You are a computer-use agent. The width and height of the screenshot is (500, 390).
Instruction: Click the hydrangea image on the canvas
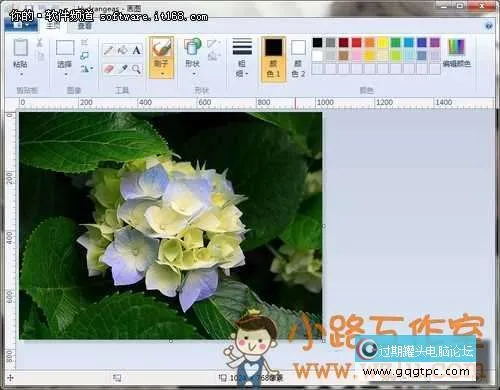click(x=171, y=226)
